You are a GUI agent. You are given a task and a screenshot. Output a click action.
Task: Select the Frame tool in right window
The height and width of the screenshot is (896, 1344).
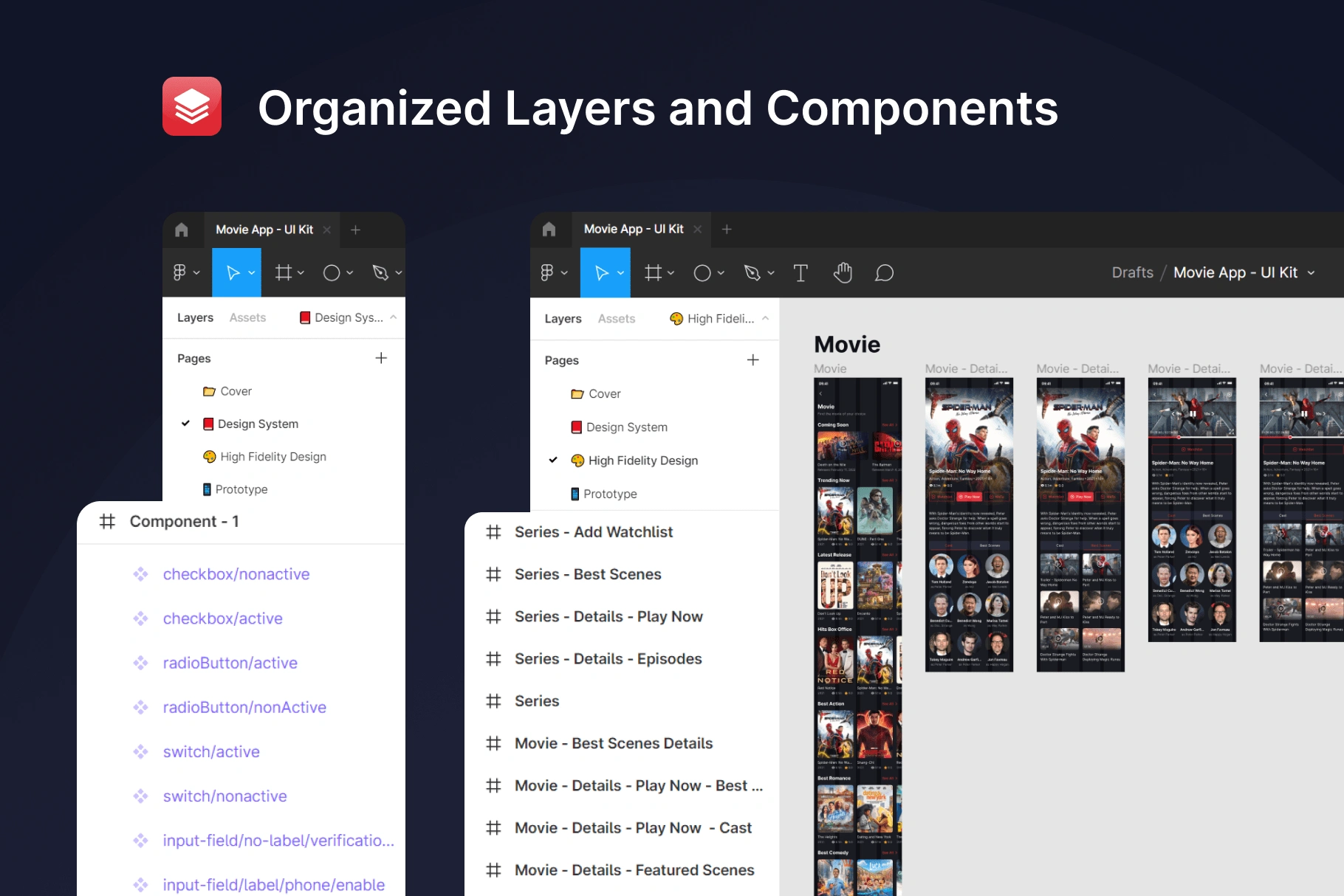[653, 273]
